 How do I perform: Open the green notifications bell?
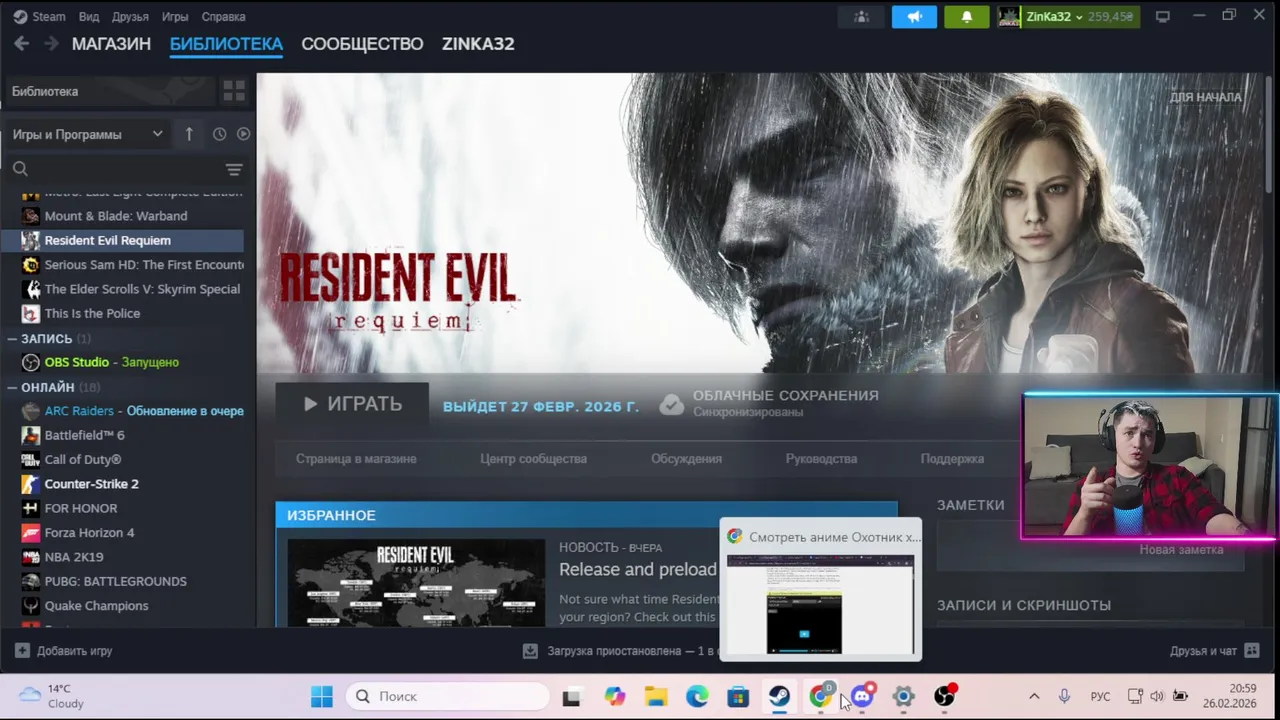(x=967, y=17)
